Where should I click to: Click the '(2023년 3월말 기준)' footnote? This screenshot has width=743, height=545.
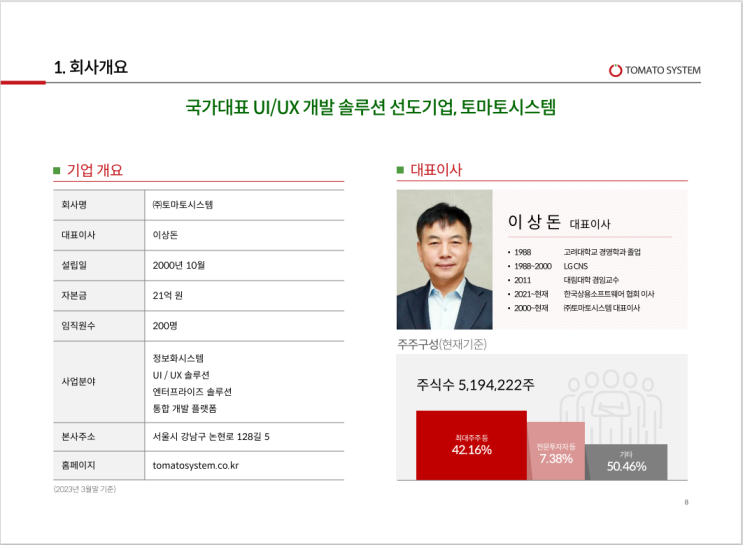pos(85,489)
